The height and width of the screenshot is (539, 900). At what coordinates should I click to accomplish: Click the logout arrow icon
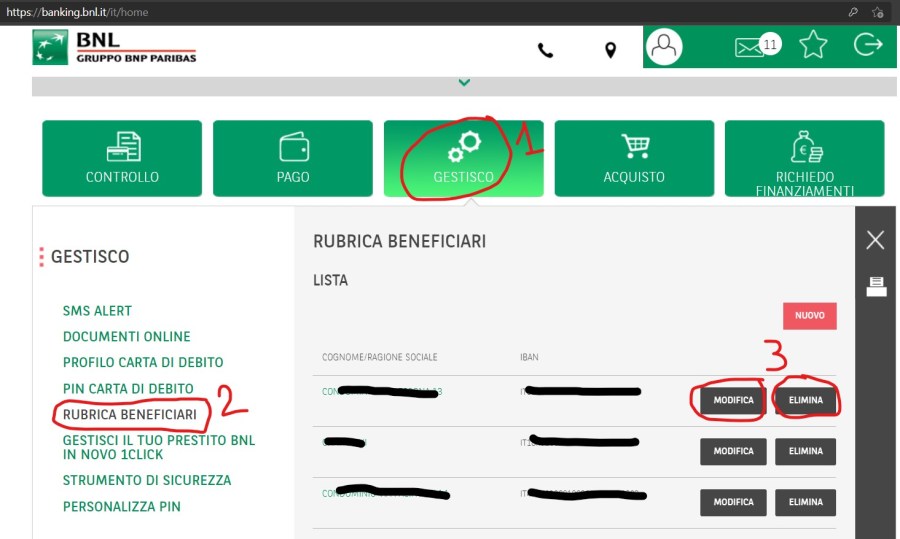[868, 45]
